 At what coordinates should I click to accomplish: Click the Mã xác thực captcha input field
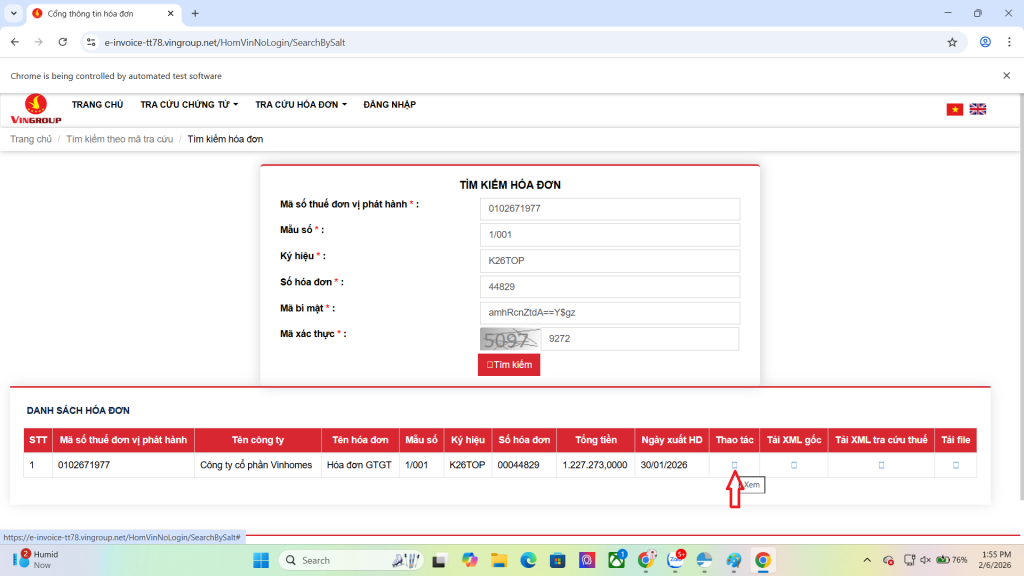640,339
